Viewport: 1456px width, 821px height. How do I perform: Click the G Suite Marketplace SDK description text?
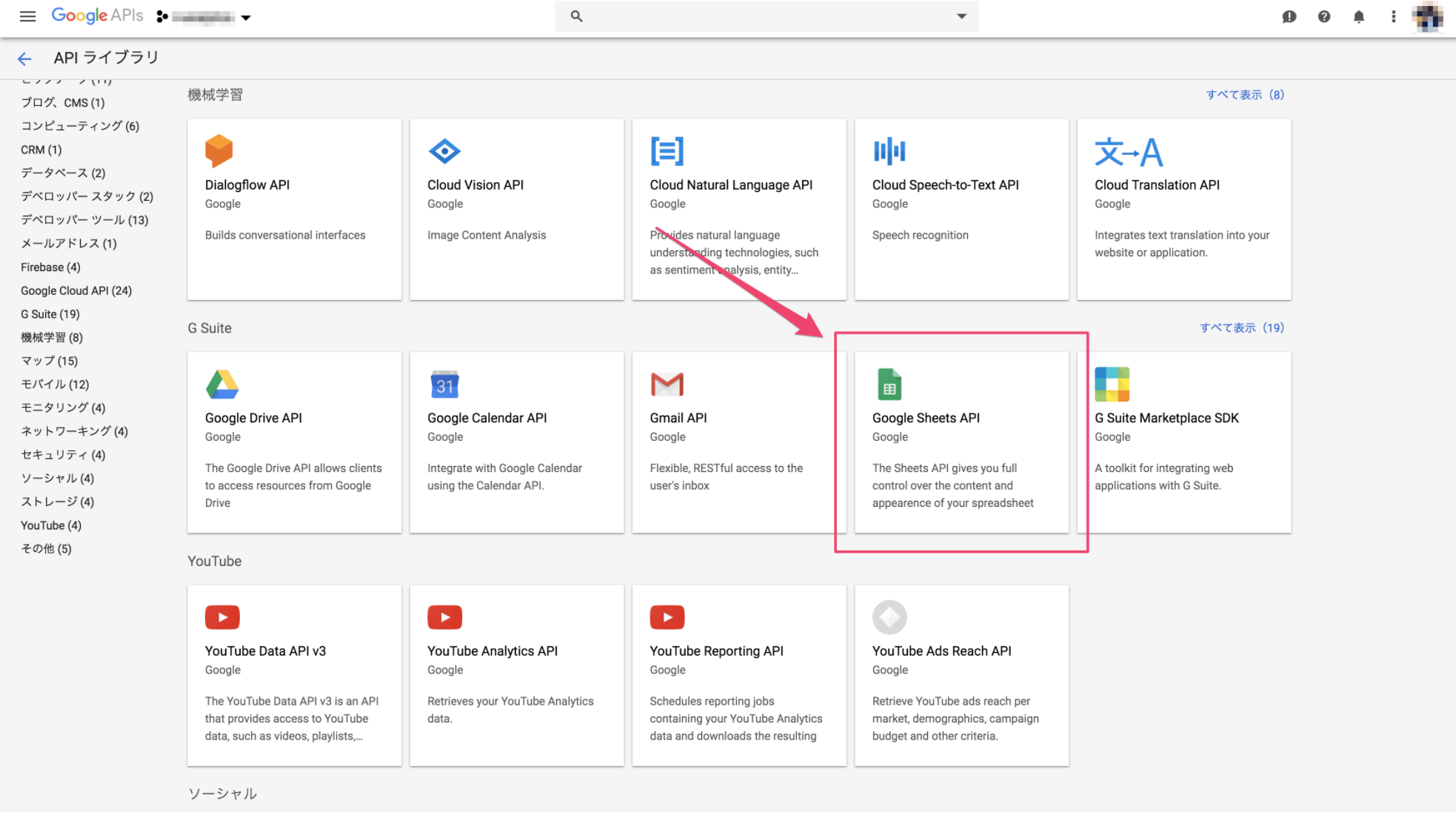click(x=1164, y=477)
